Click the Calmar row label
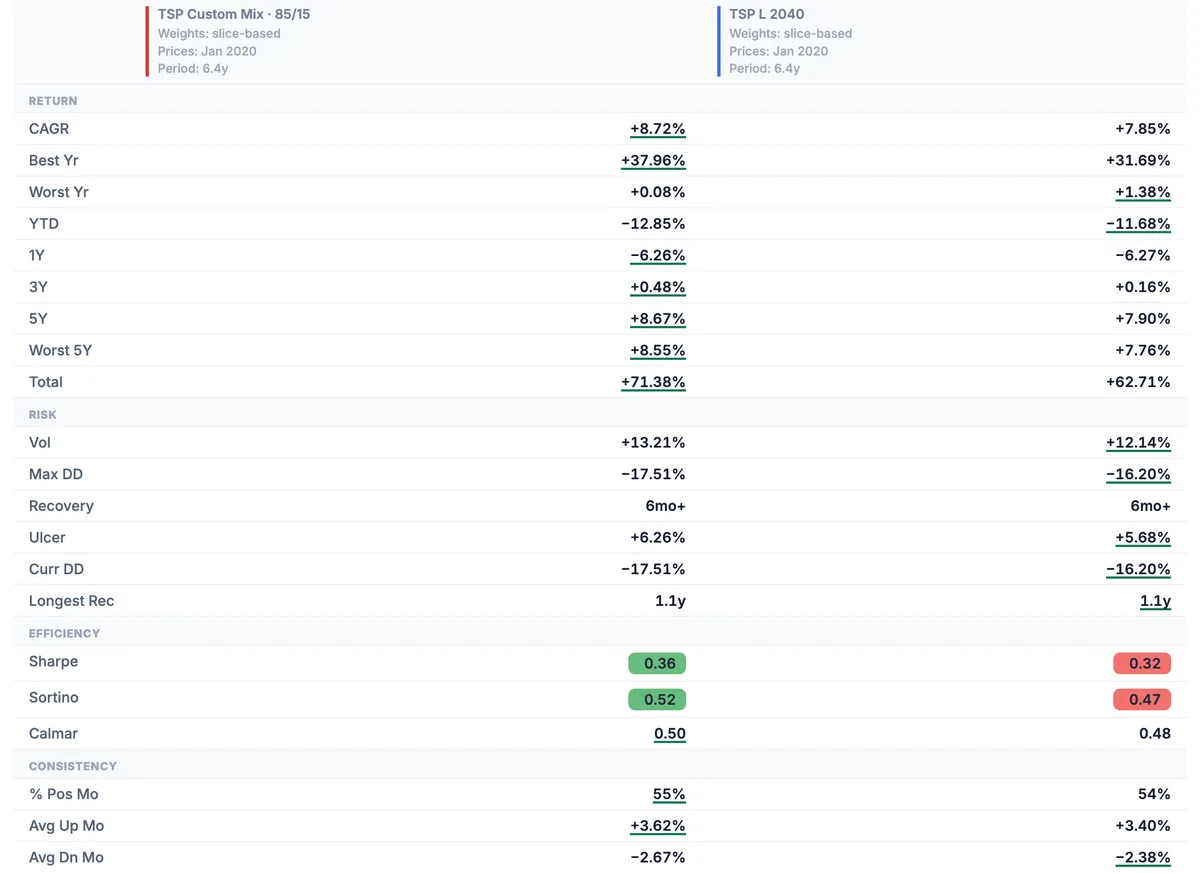 tap(53, 734)
